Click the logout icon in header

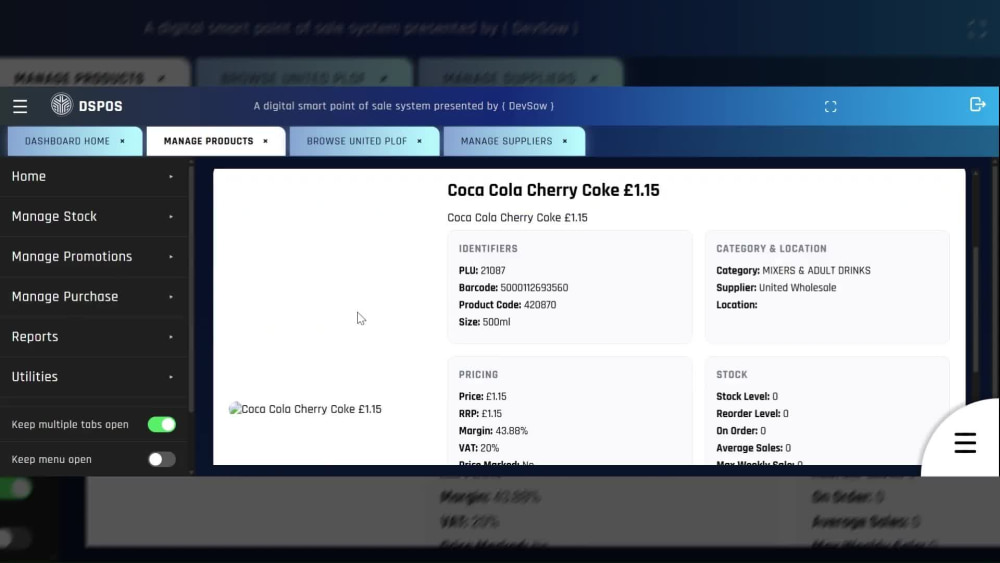(977, 105)
